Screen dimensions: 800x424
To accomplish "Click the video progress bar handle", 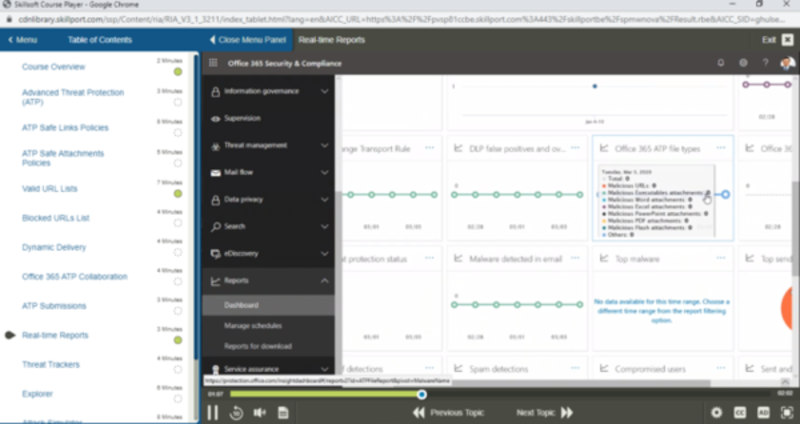I will click(x=421, y=394).
